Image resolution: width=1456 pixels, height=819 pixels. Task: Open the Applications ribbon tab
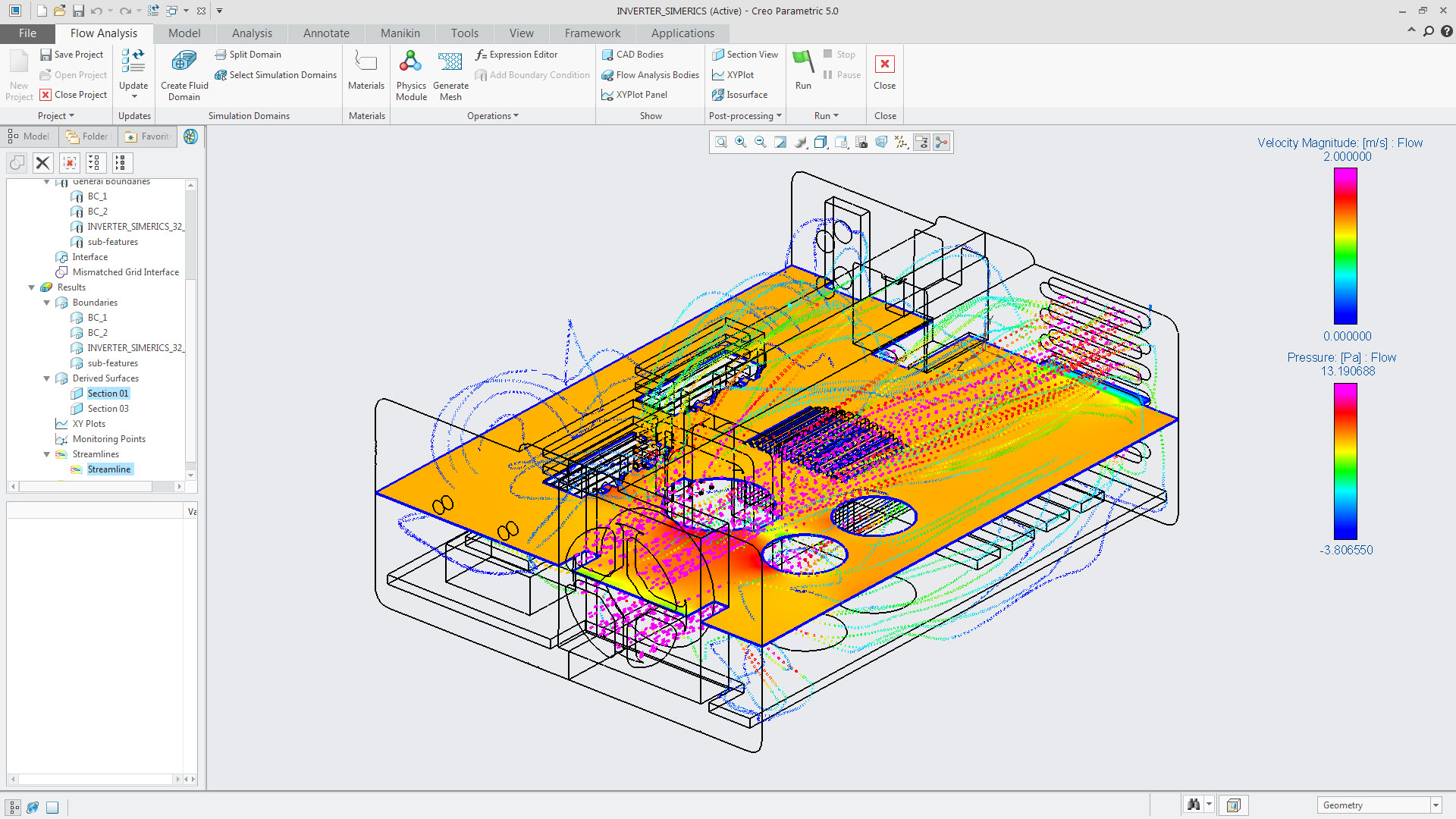[681, 33]
